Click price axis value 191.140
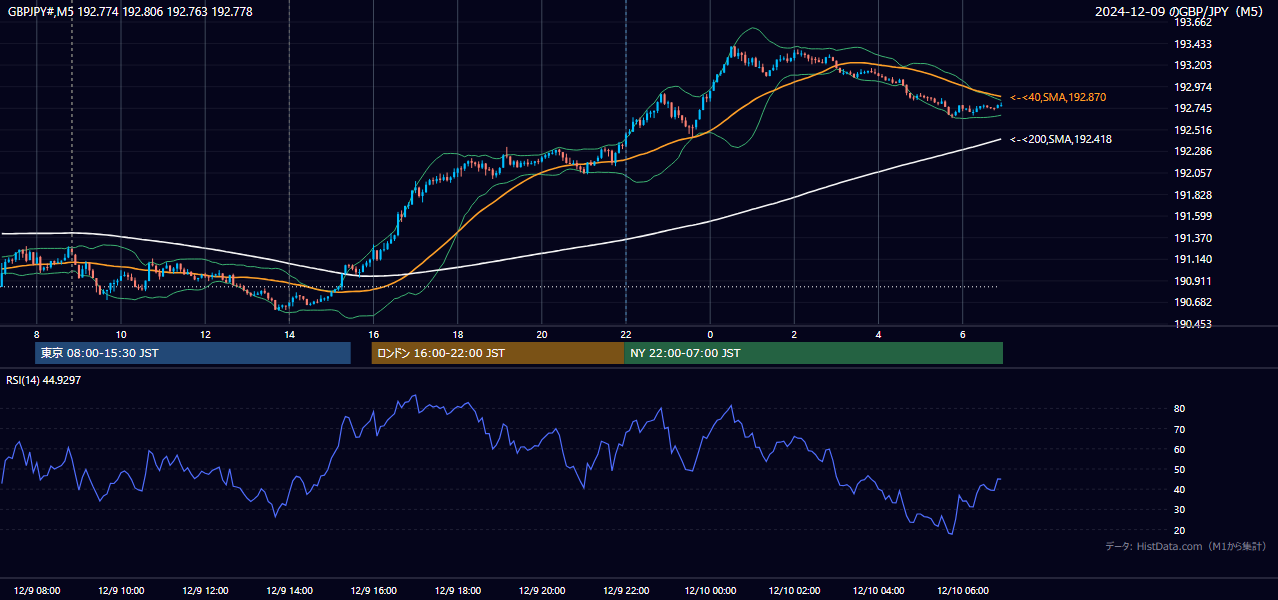This screenshot has width=1278, height=600. [1192, 259]
